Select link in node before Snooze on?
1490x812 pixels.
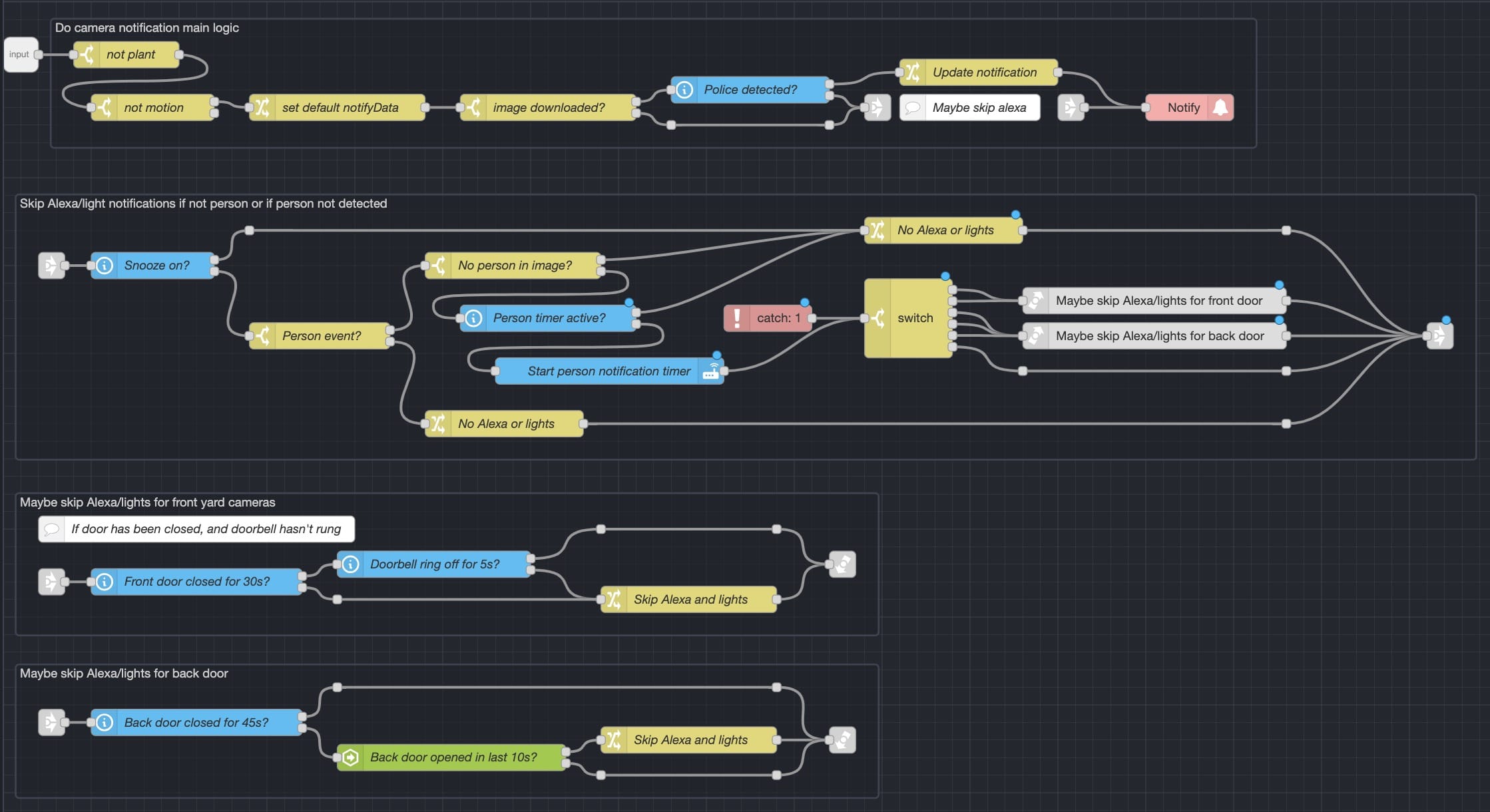pyautogui.click(x=51, y=265)
